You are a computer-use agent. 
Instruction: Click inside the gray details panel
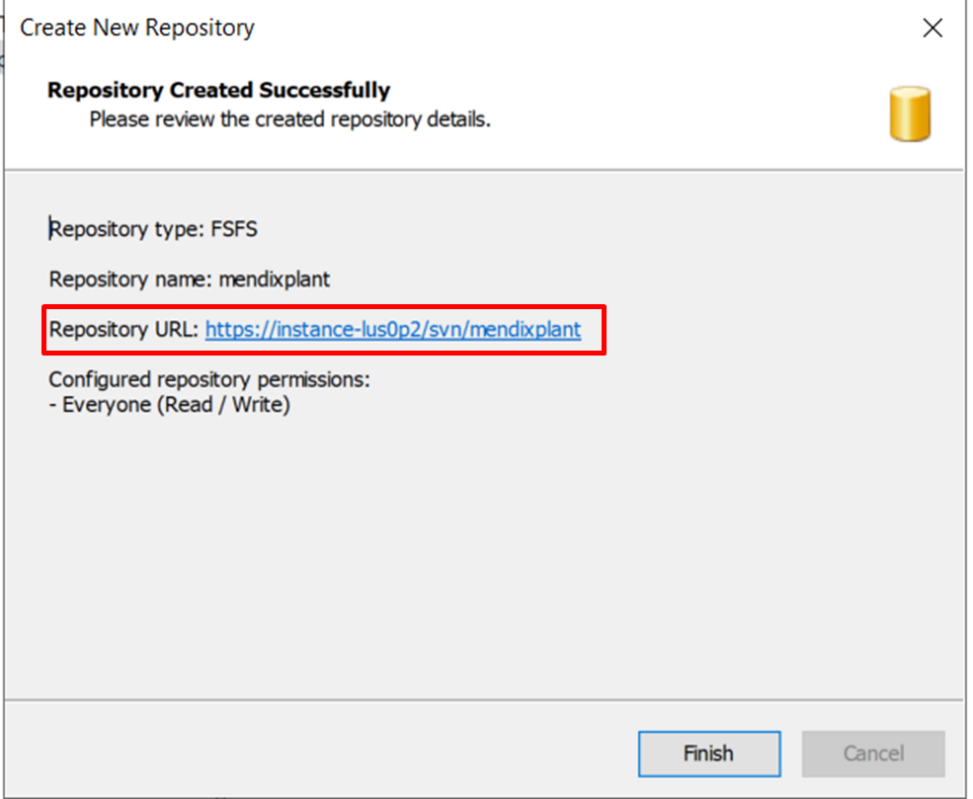pos(480,550)
